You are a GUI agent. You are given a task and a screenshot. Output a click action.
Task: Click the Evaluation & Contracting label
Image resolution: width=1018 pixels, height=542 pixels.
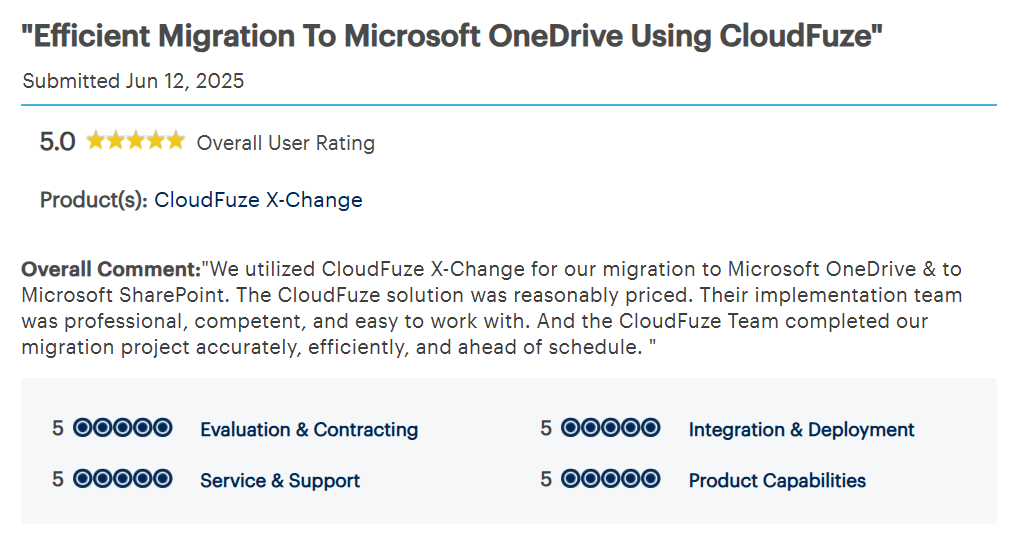[x=309, y=430]
